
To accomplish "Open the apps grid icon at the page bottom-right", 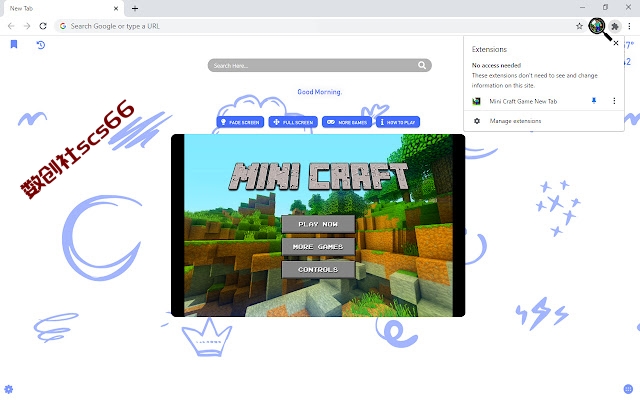I will (x=628, y=389).
